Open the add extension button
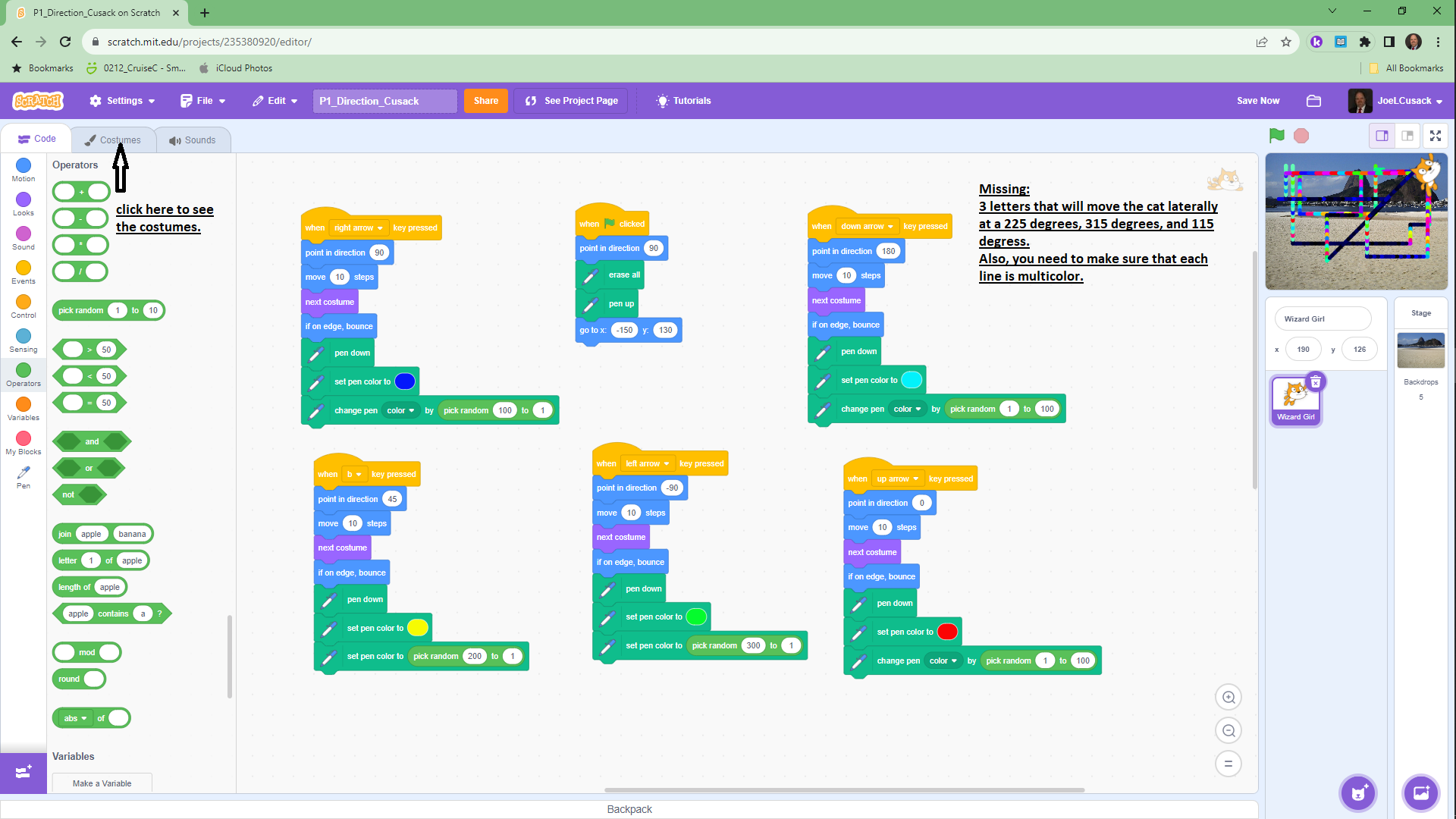The height and width of the screenshot is (819, 1456). coord(23,772)
